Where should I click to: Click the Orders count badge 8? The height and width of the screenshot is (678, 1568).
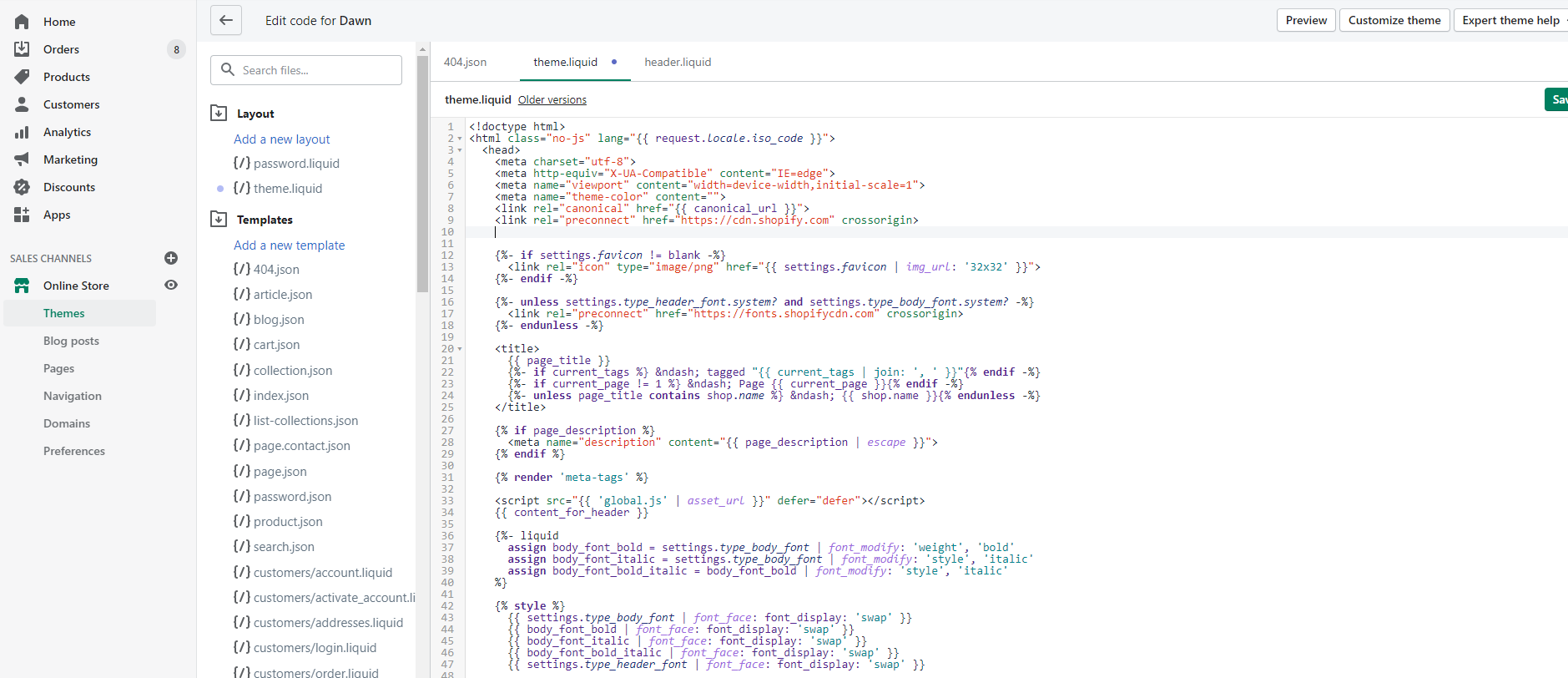pos(176,49)
